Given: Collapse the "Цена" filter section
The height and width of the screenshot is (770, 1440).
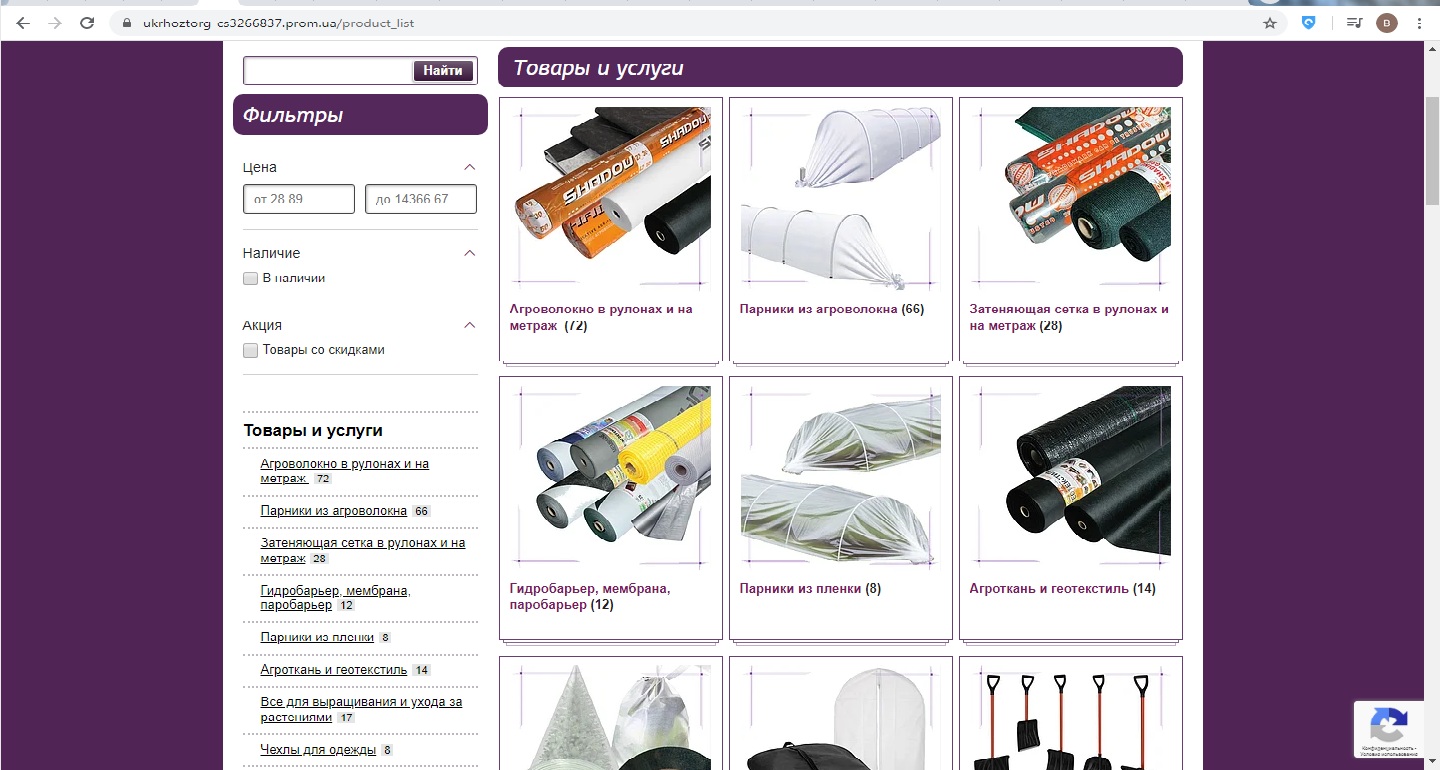Looking at the screenshot, I should 469,167.
